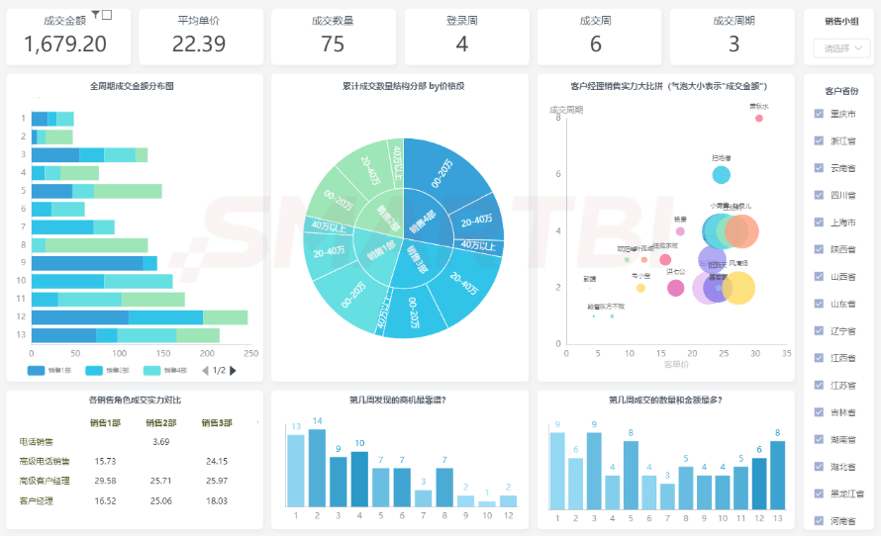881x536 pixels.
Task: Open the 销售小组 请选择 dropdown
Action: (842, 48)
